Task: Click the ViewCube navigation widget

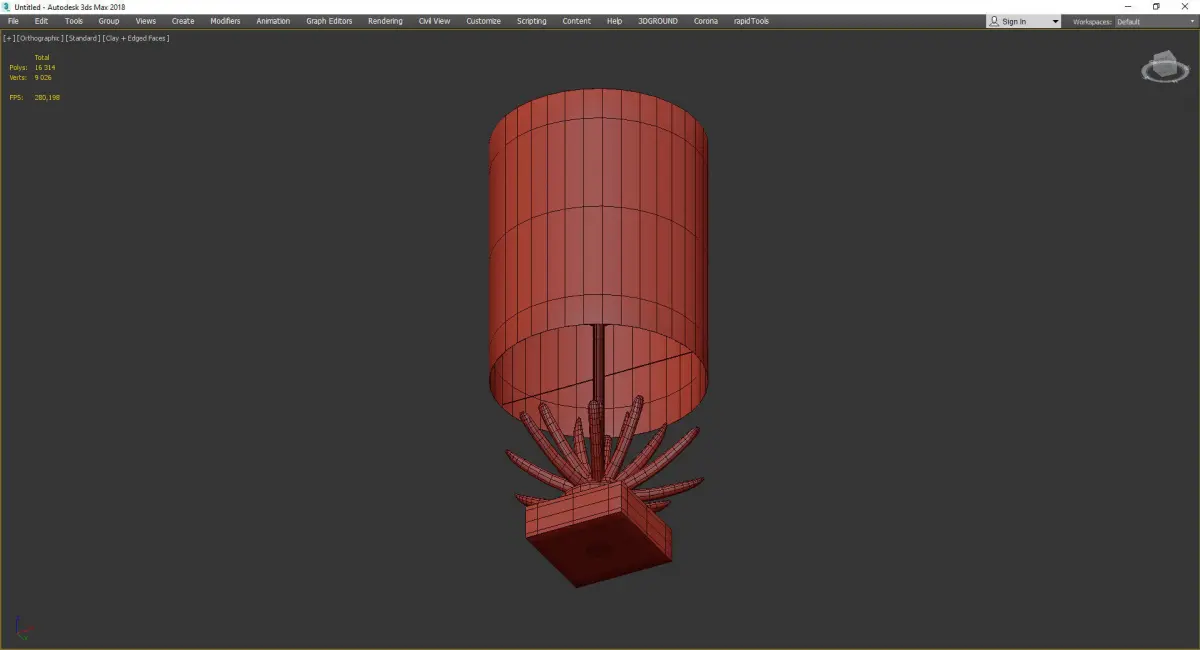Action: [x=1164, y=69]
